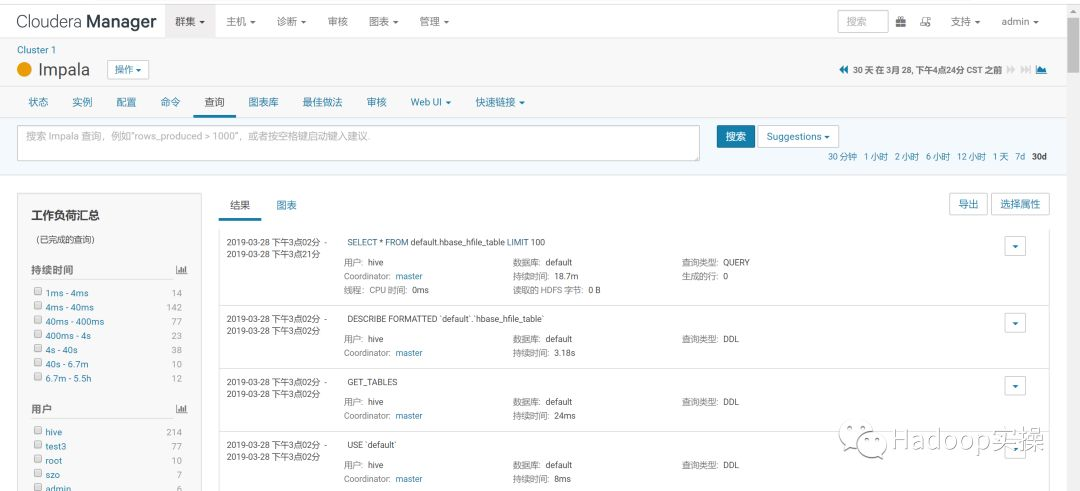Image resolution: width=1080 pixels, height=491 pixels.
Task: Open the admin user dropdown
Action: point(1020,22)
